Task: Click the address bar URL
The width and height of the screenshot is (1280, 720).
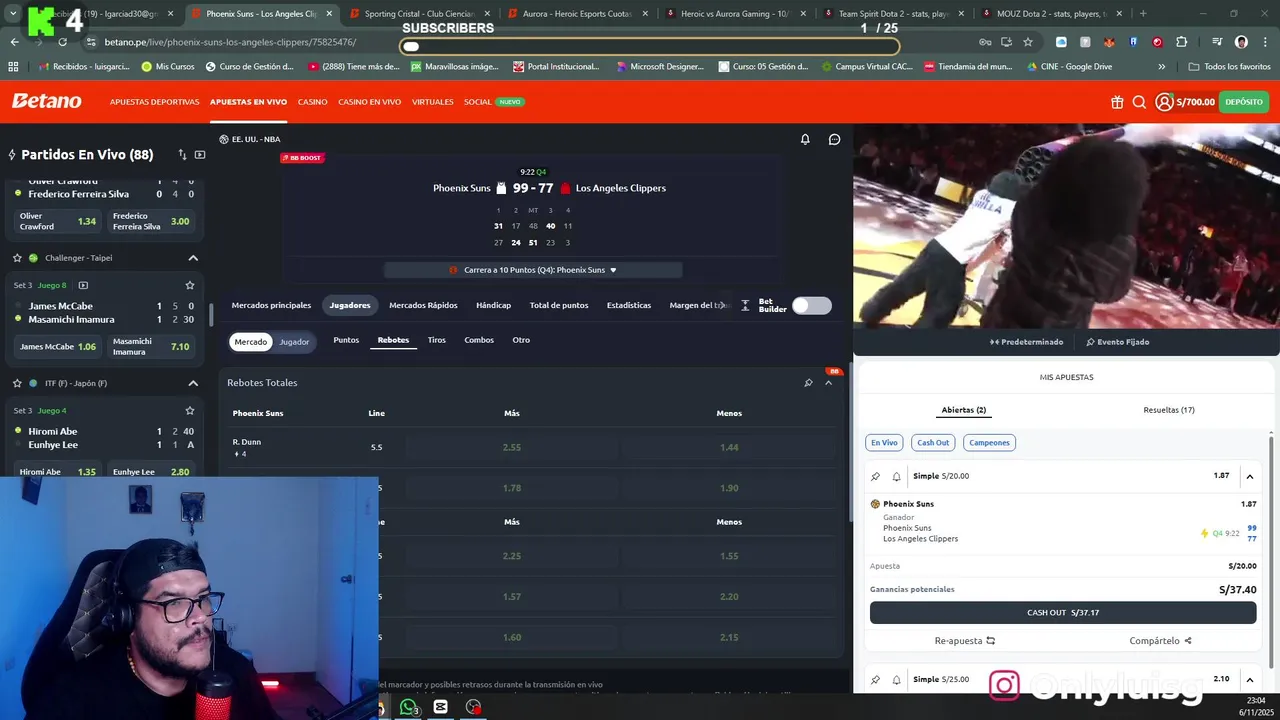Action: pos(230,42)
